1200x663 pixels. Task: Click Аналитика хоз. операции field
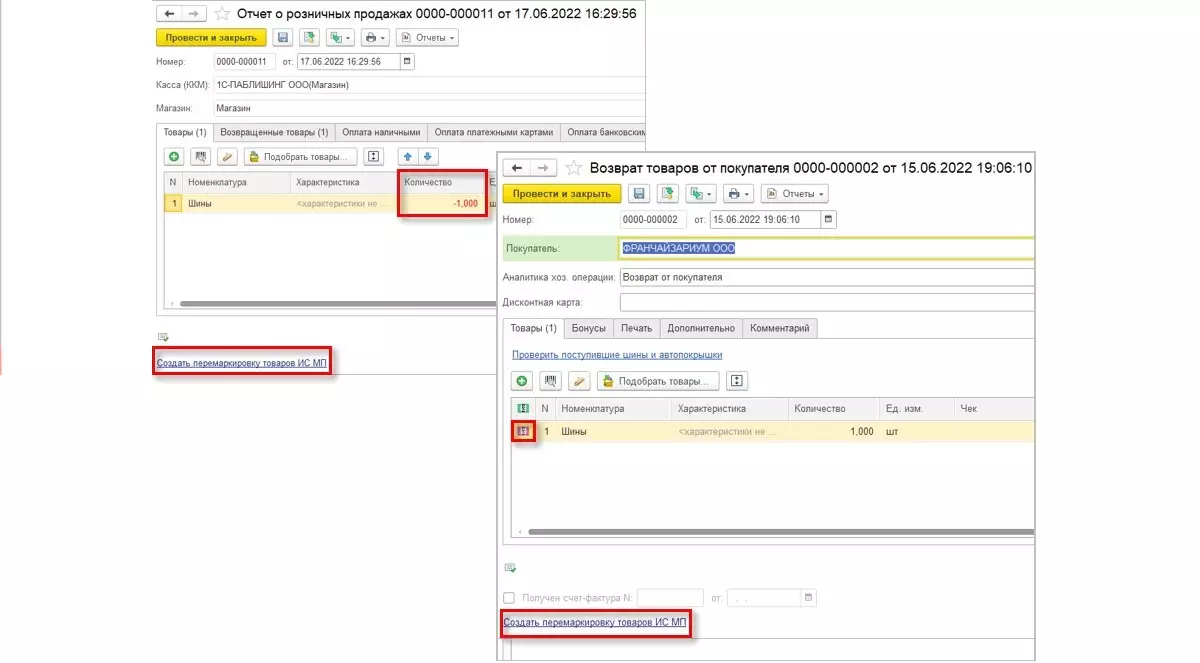[x=827, y=277]
